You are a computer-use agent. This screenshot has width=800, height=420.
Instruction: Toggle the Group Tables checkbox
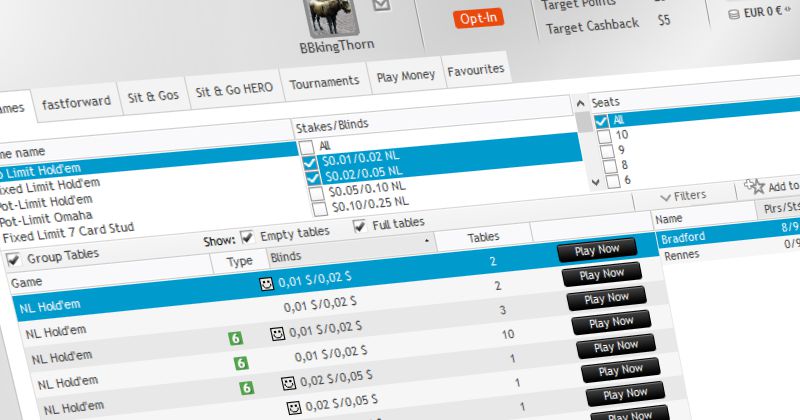13,259
